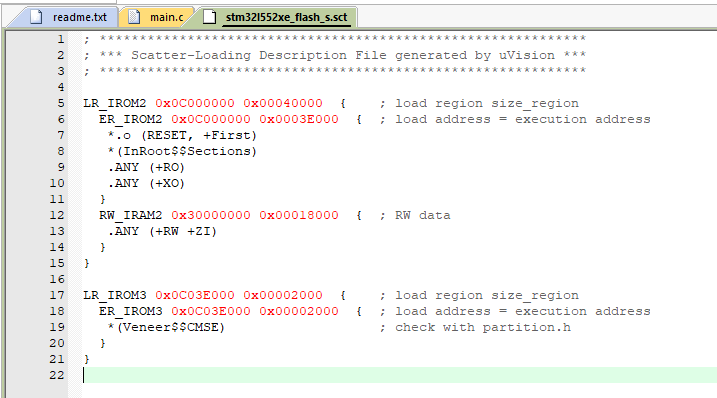Click the ER_IROM3 region name
Viewport: 717px width, 398px height.
click(131, 312)
